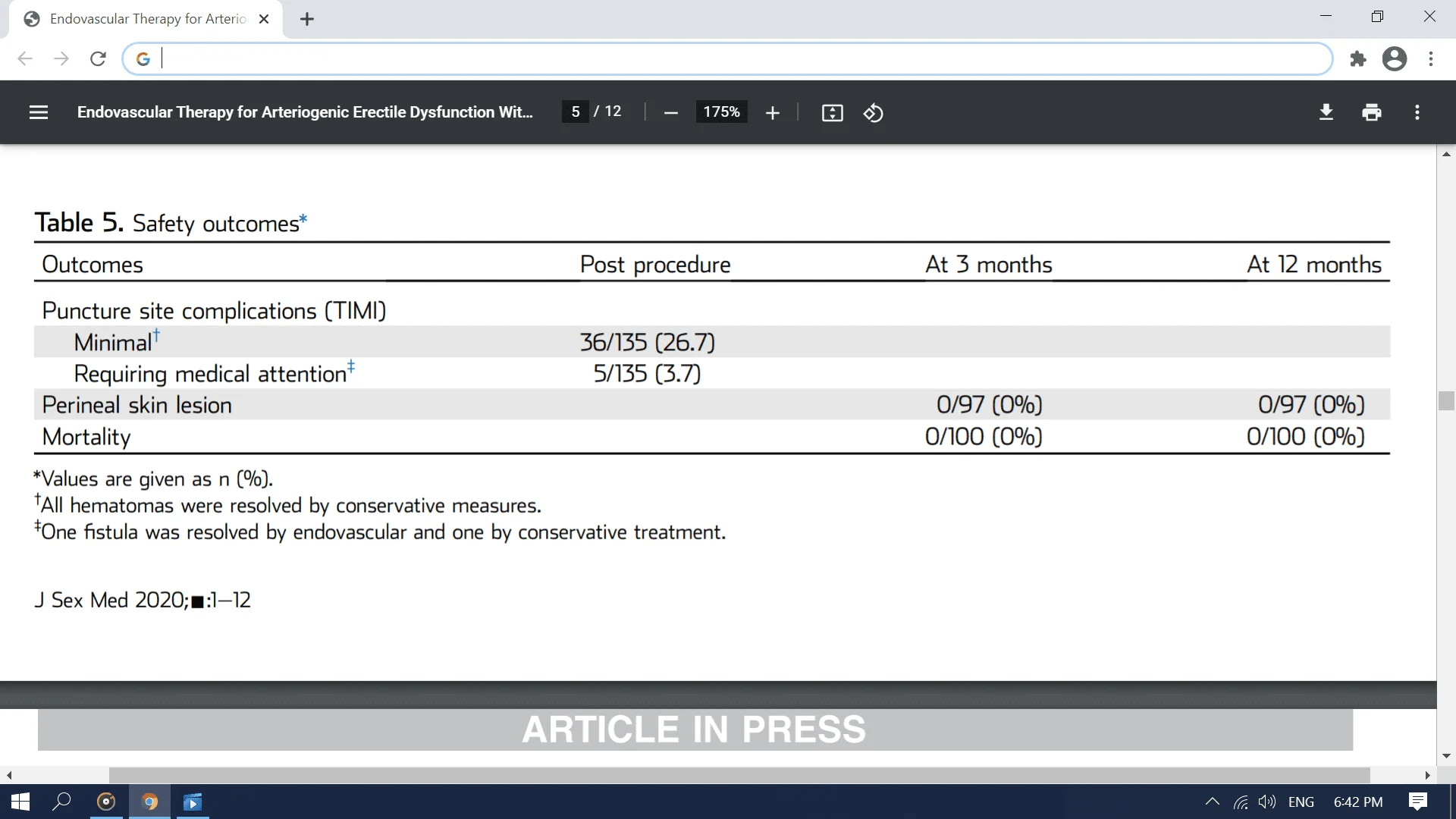Switch to Chrome in the taskbar
1456x819 pixels.
(x=149, y=802)
